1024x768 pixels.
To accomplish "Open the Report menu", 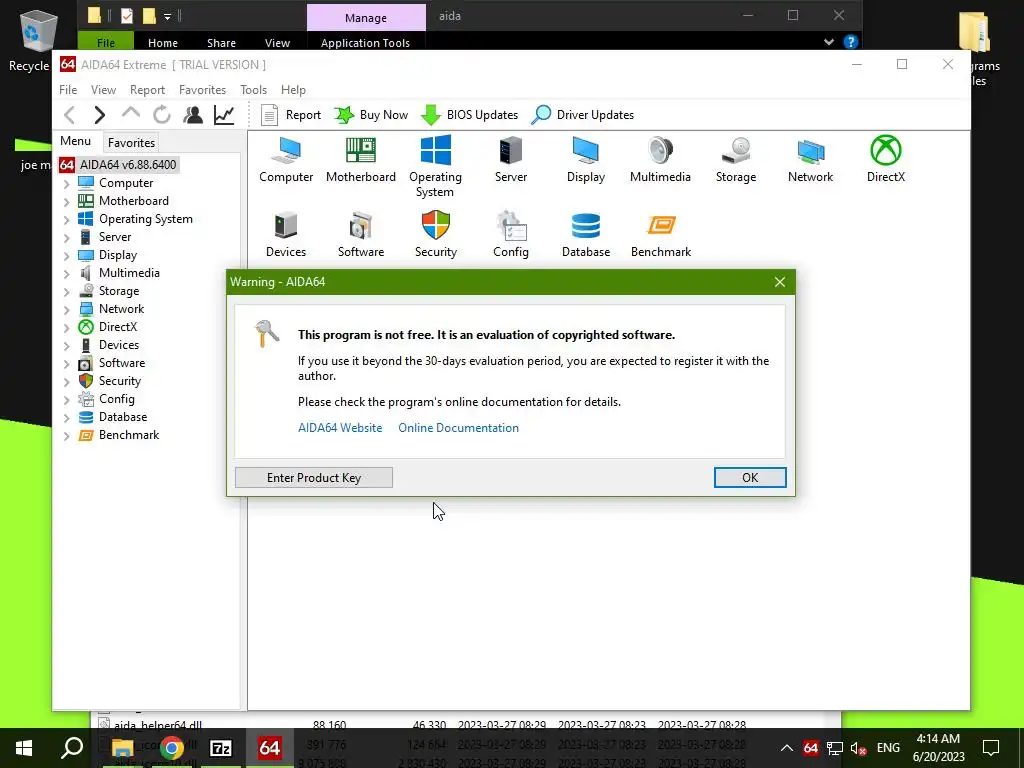I will pos(147,89).
